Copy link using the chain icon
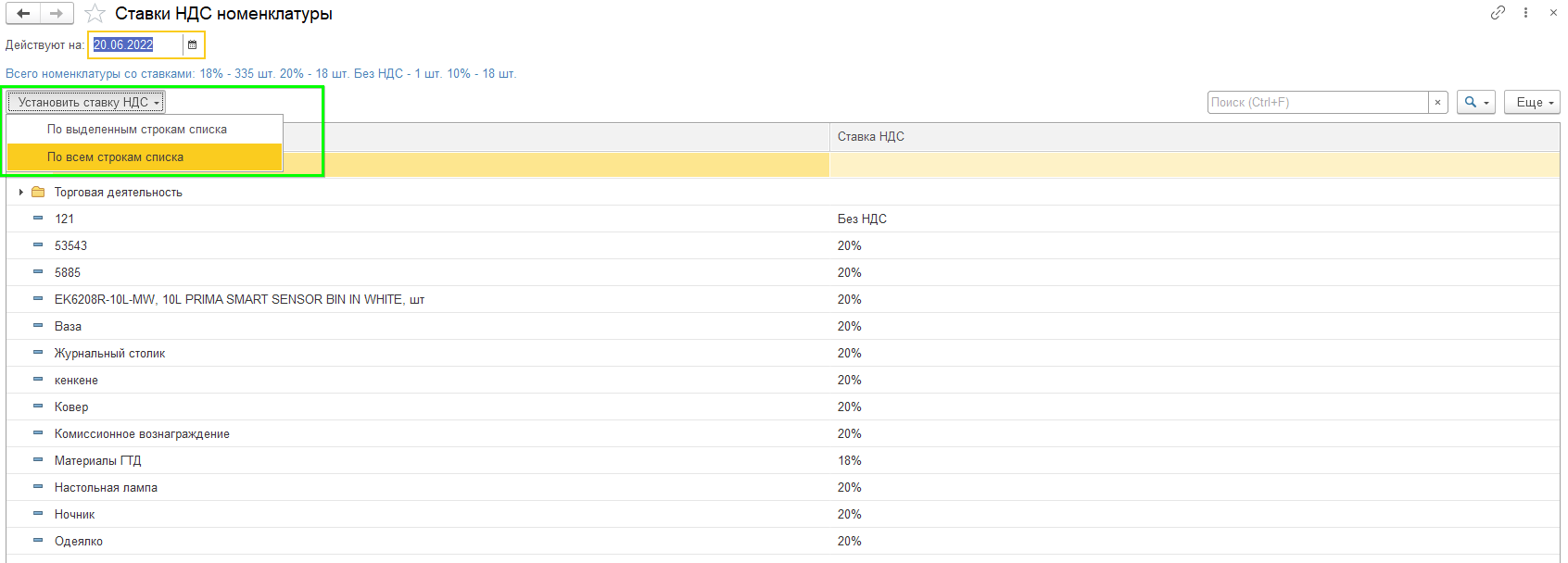 coord(1498,13)
